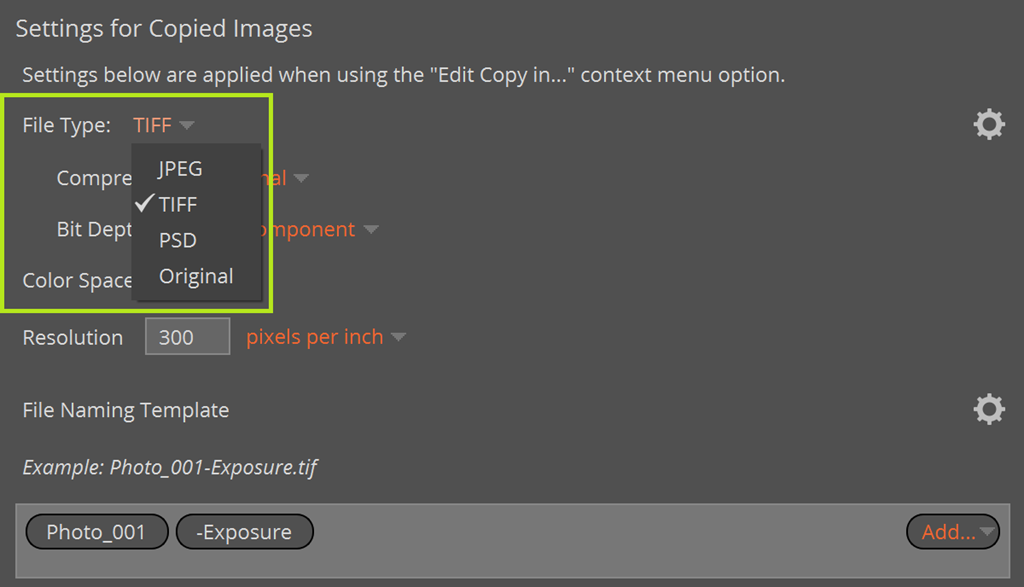
Task: Open the Bit Depth component dropdown
Action: click(x=371, y=230)
